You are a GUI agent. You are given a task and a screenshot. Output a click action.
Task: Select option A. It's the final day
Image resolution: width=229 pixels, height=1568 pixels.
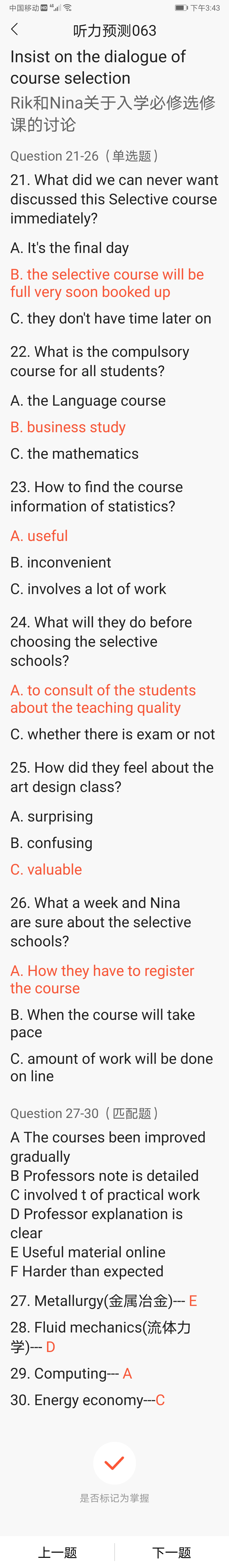pos(69,248)
